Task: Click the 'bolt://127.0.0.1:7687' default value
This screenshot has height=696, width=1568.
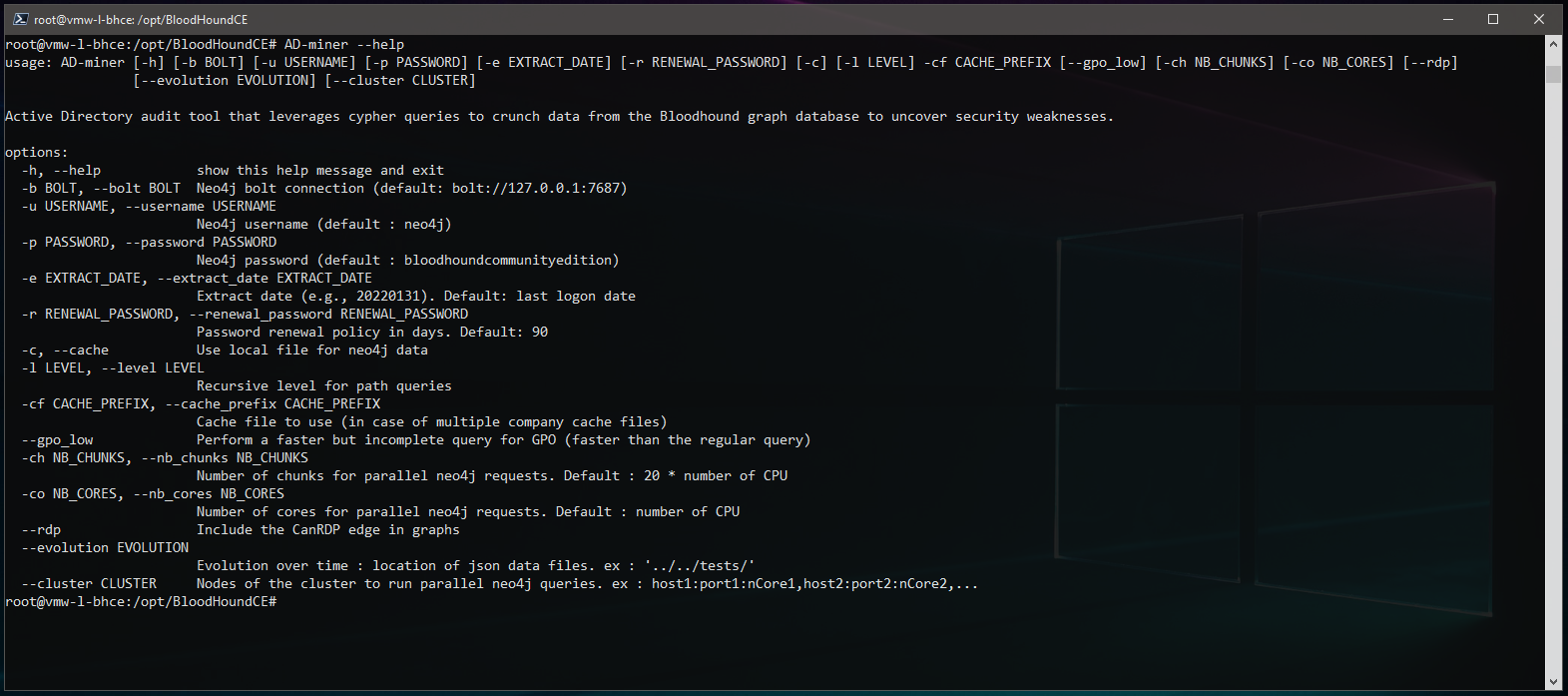Action: pos(536,188)
